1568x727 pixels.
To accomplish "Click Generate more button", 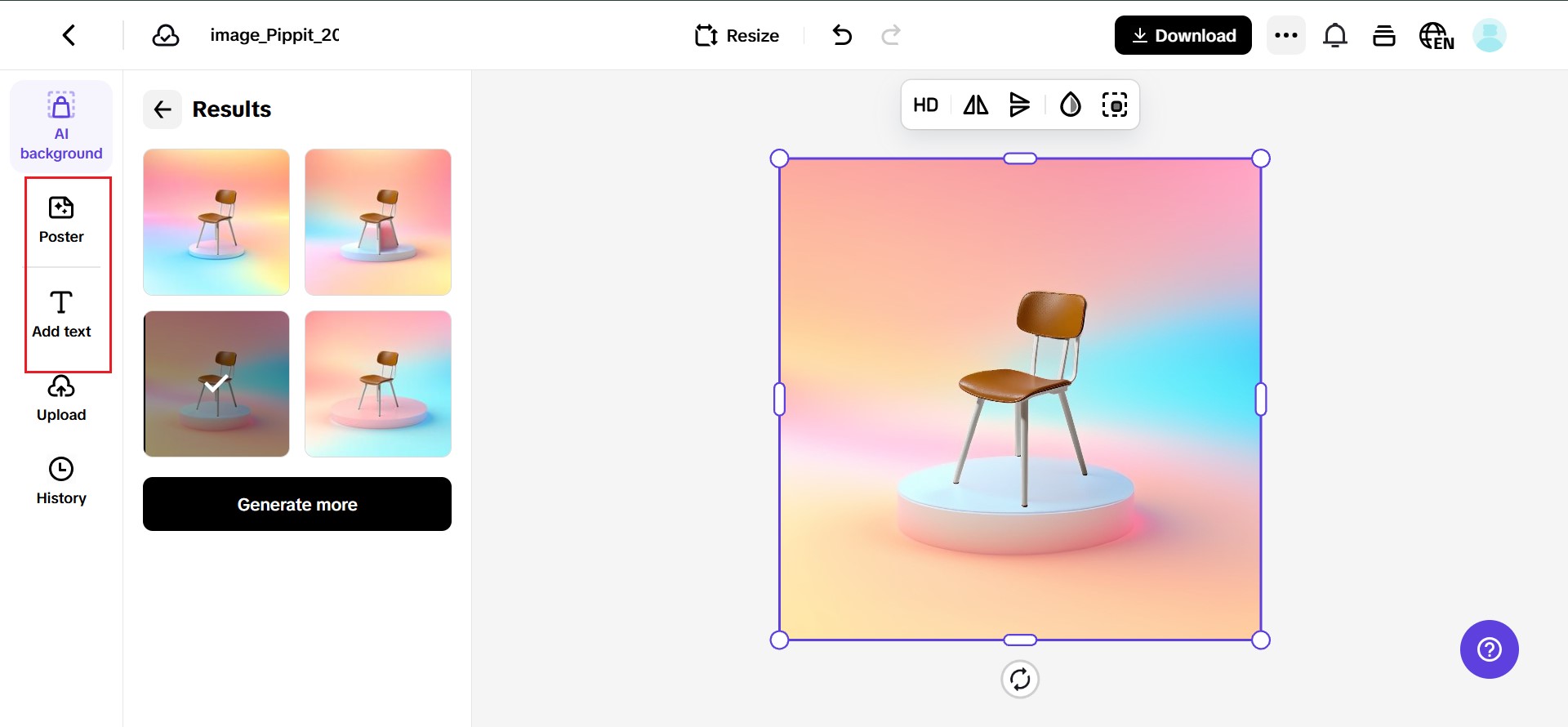I will click(297, 504).
